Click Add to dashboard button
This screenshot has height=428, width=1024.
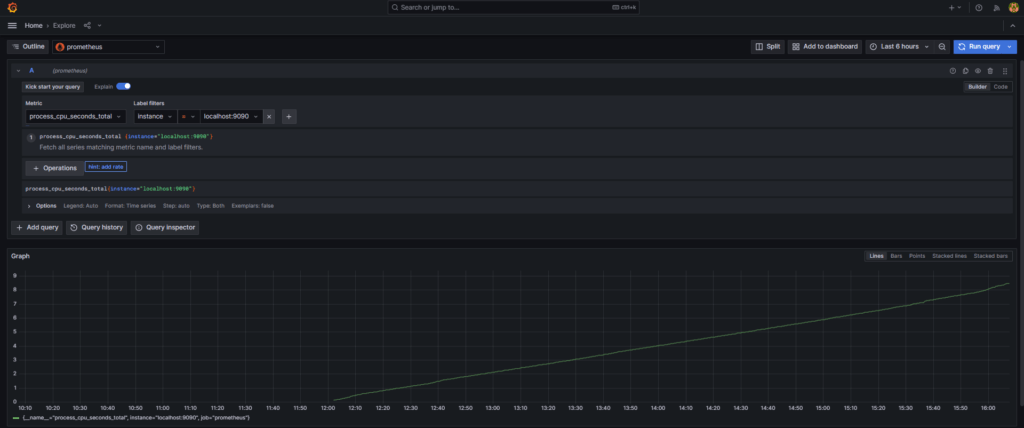point(825,47)
